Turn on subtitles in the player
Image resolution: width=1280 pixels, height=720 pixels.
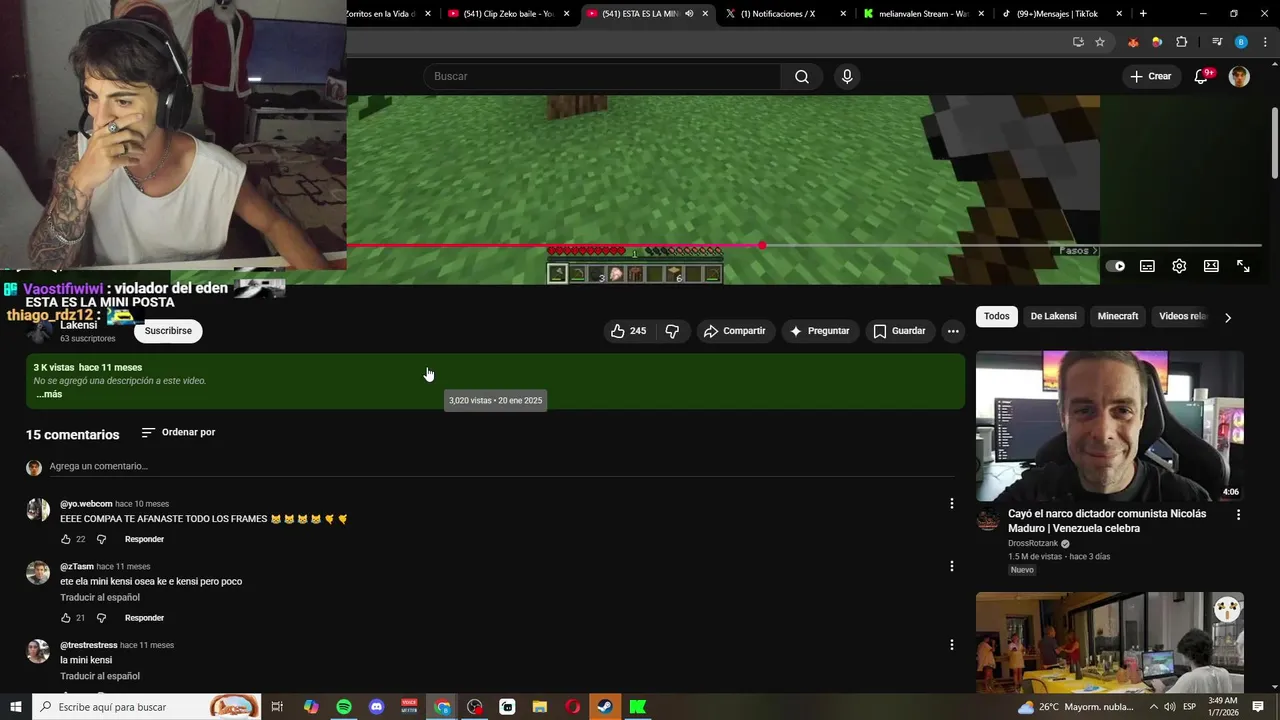pos(1147,266)
